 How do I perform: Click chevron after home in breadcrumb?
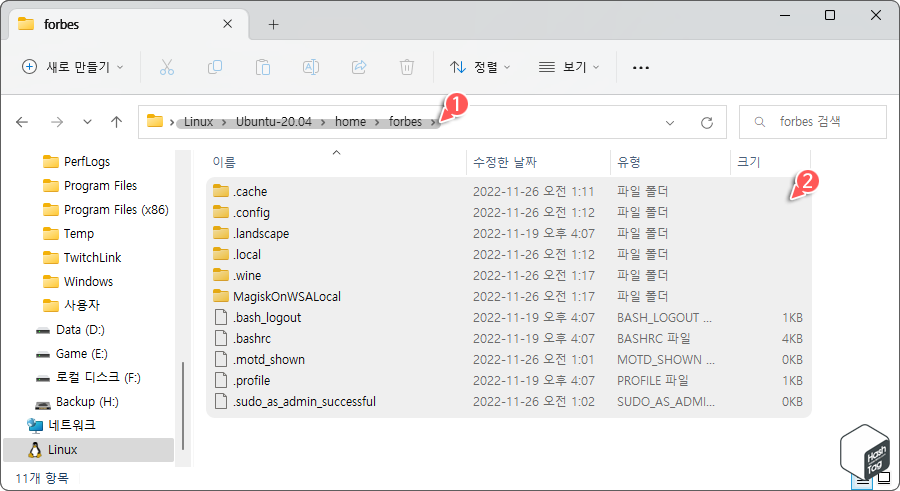377,122
